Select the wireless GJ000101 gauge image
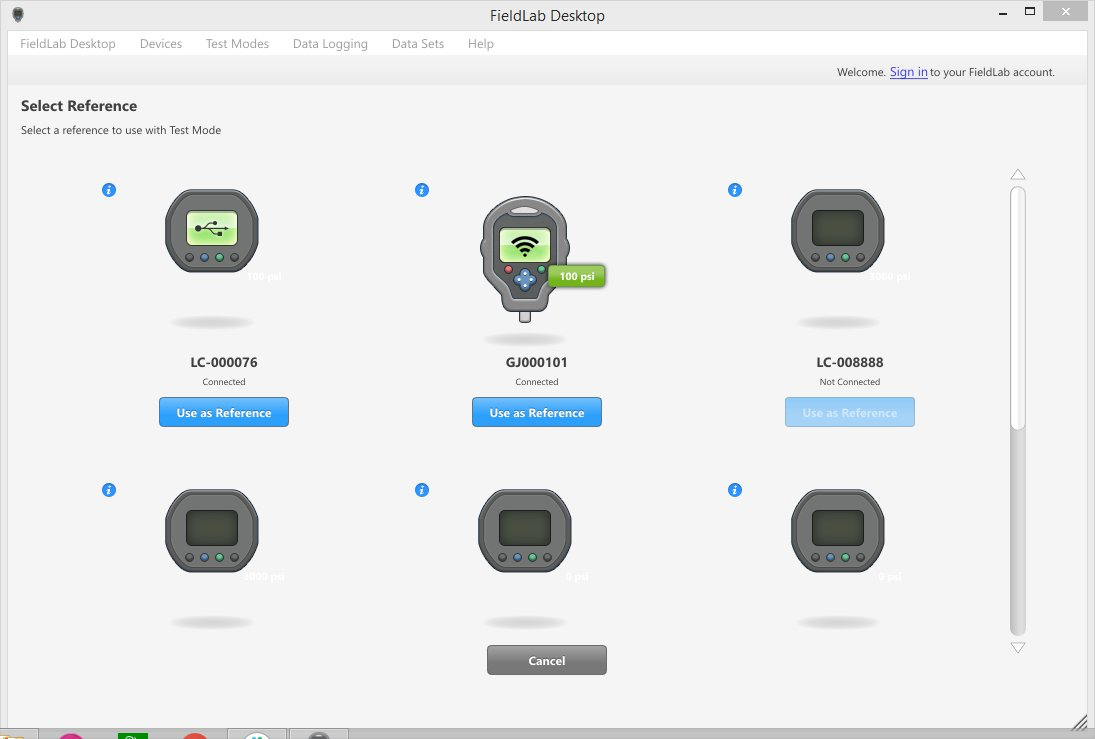The width and height of the screenshot is (1095, 739). pos(525,258)
